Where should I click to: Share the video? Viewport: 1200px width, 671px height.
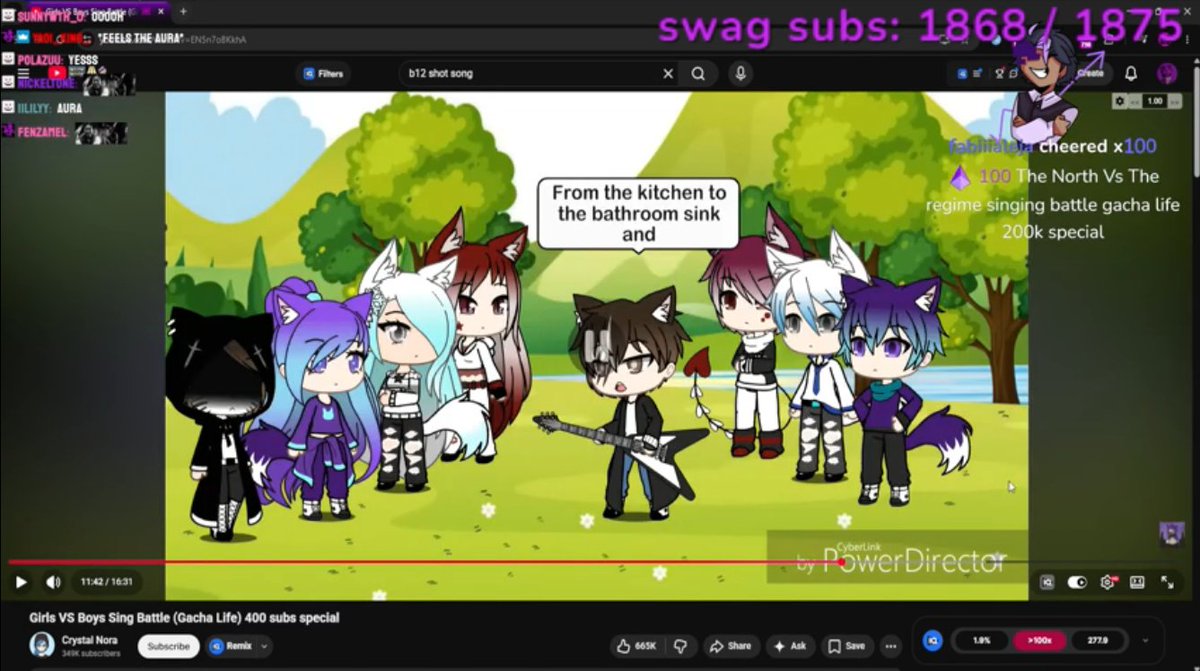[x=732, y=646]
